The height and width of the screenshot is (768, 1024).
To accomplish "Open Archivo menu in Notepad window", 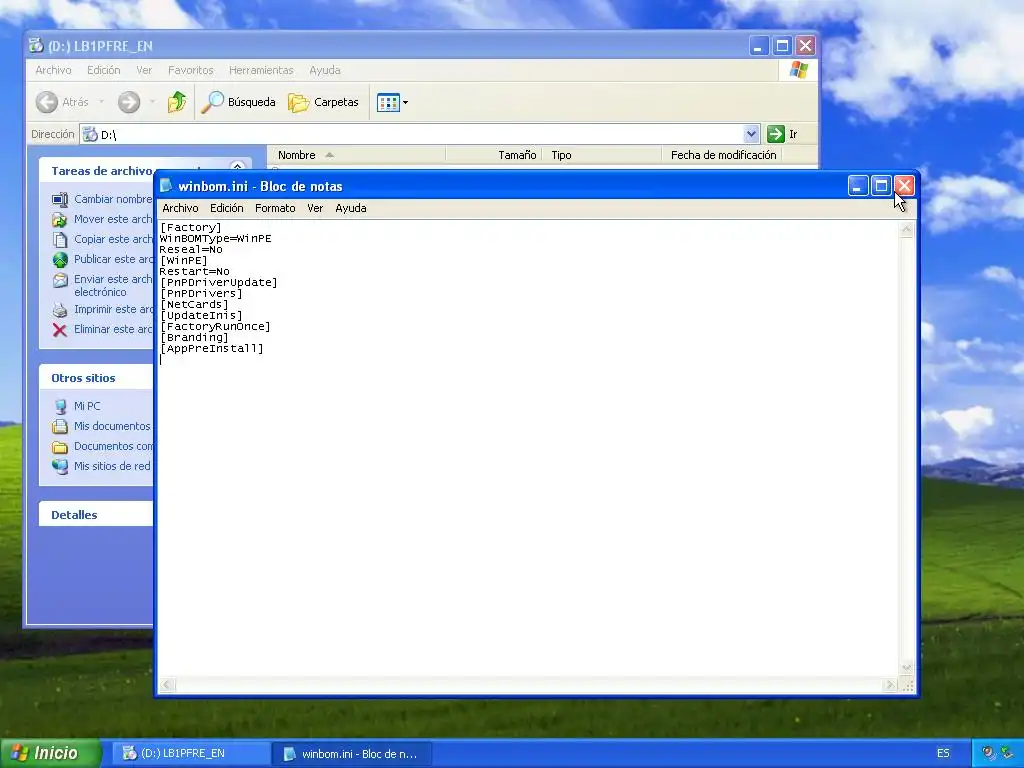I will click(x=180, y=208).
